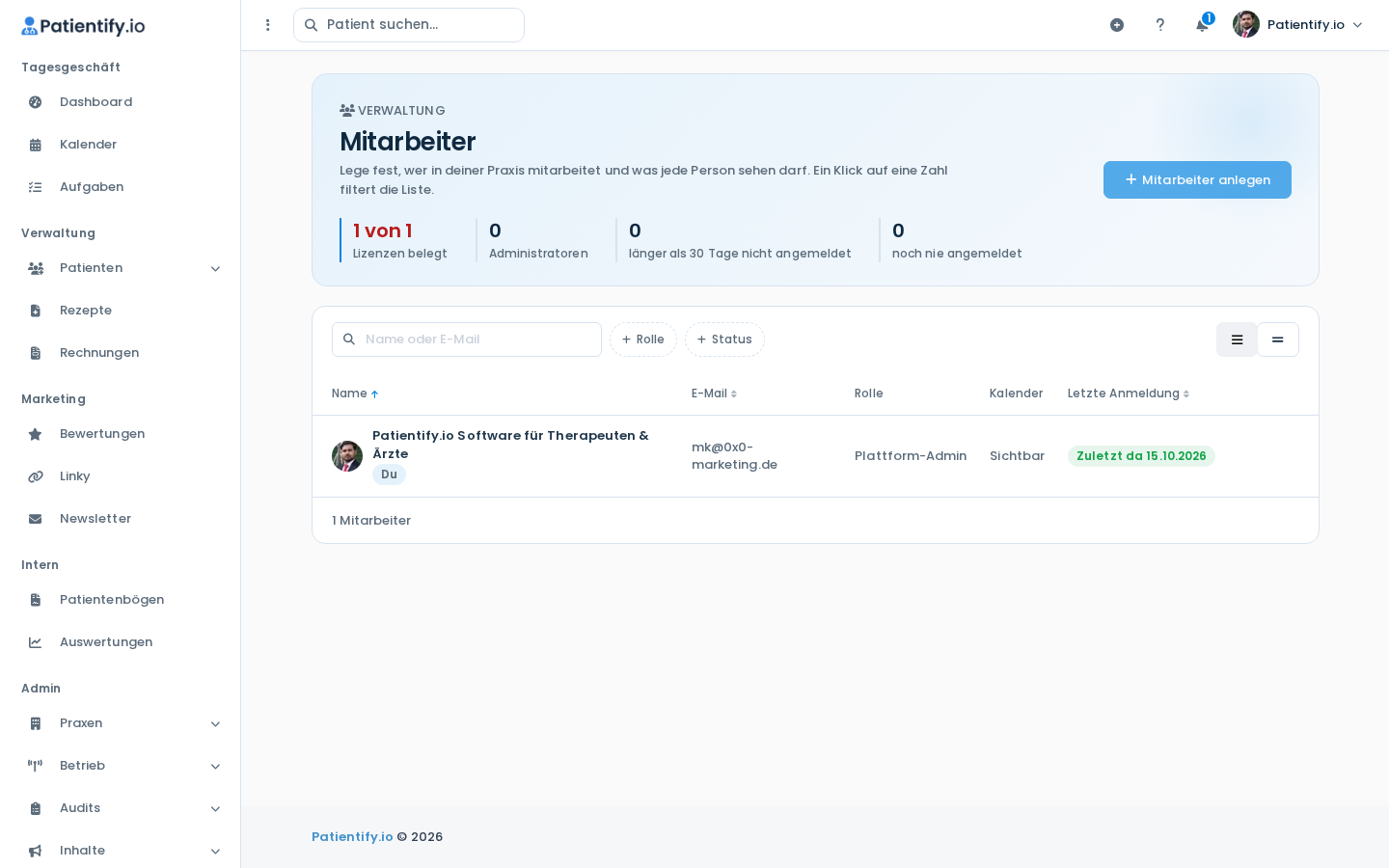Image resolution: width=1389 pixels, height=868 pixels.
Task: Click the plus circle icon in top bar
Action: point(1117,25)
